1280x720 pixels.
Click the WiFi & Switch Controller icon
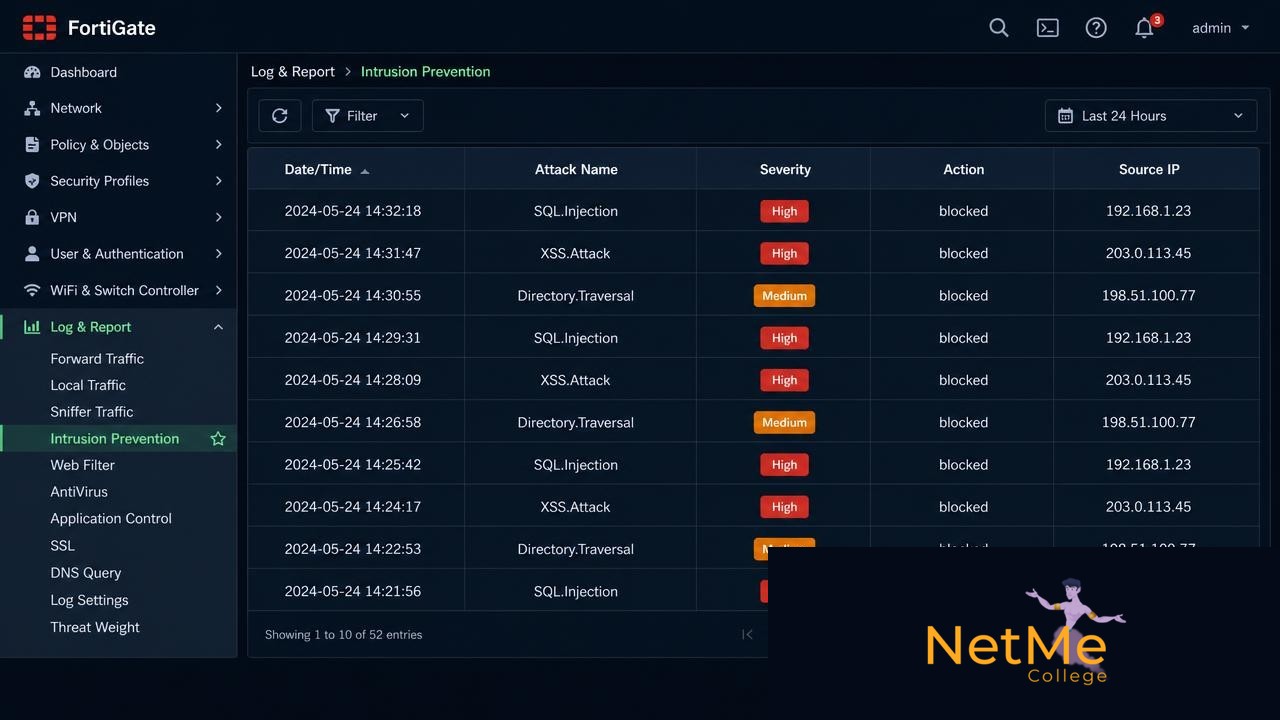click(32, 290)
